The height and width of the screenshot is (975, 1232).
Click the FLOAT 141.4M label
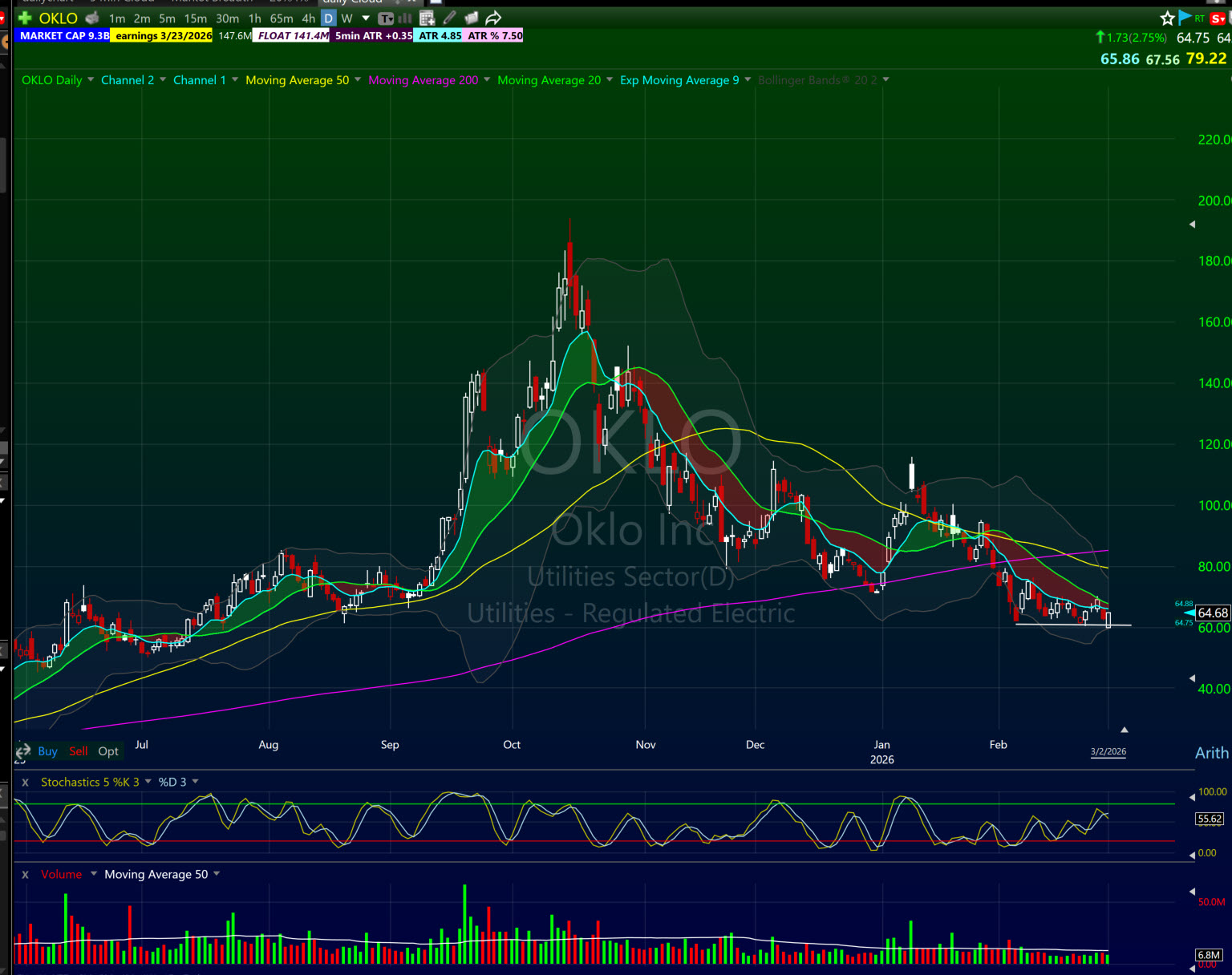tap(293, 35)
